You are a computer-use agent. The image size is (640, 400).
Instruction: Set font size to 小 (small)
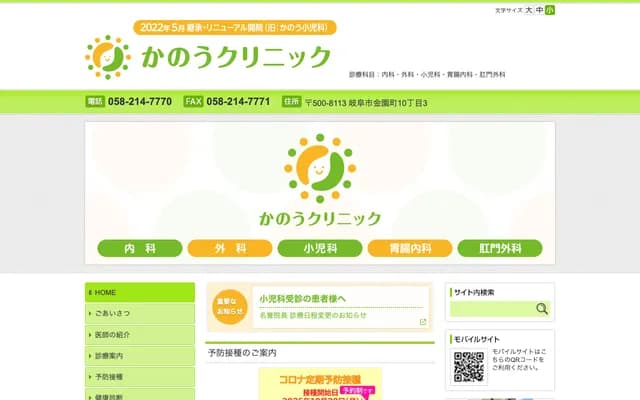[550, 10]
